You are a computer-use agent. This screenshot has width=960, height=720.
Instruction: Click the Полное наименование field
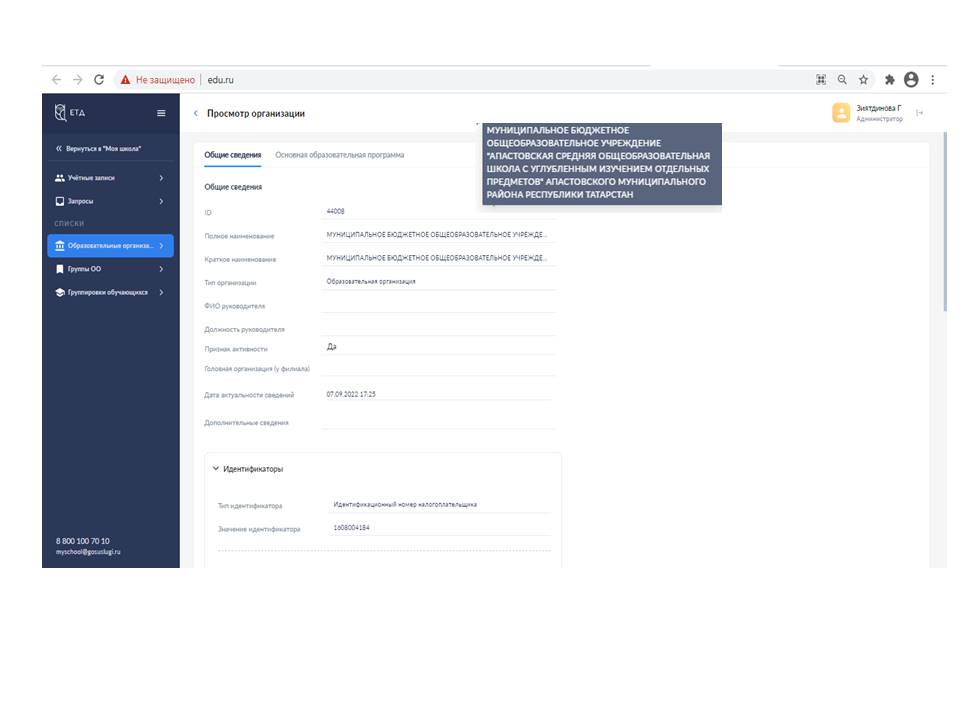point(436,235)
